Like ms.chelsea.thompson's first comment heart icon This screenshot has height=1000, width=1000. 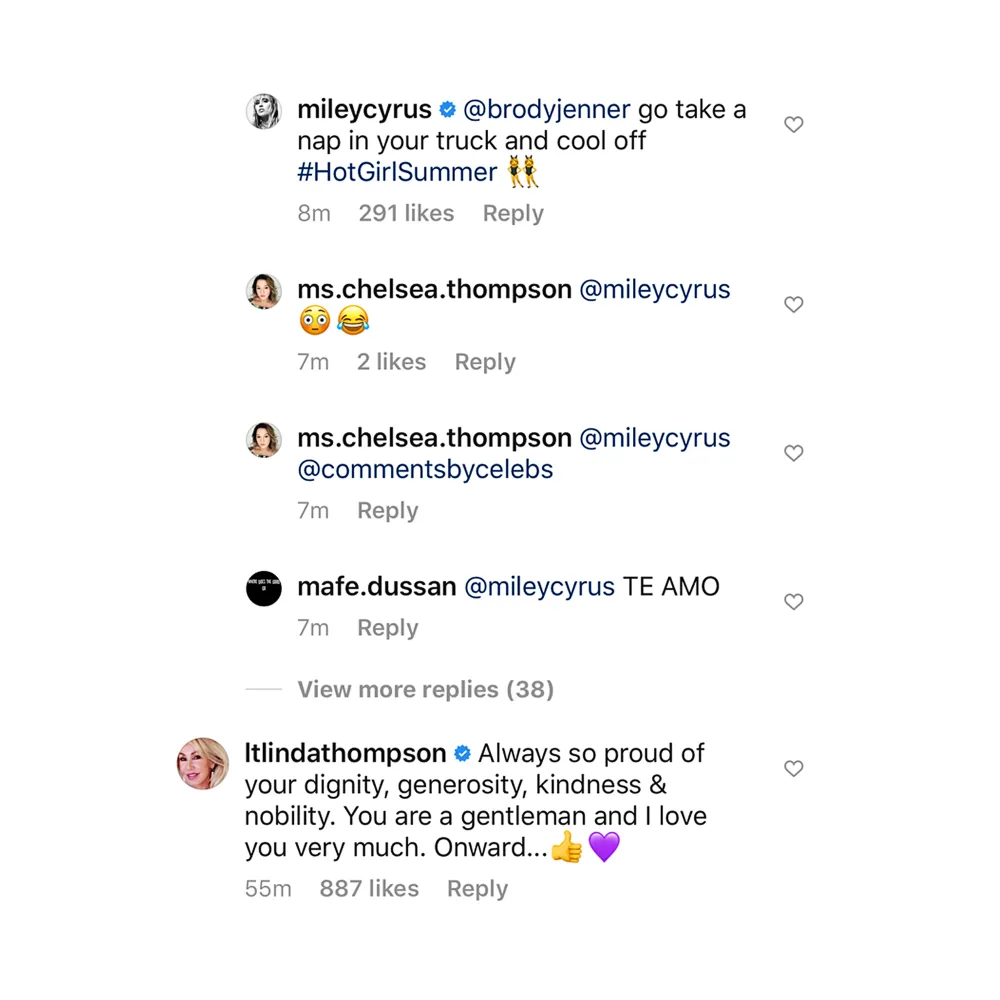point(793,304)
